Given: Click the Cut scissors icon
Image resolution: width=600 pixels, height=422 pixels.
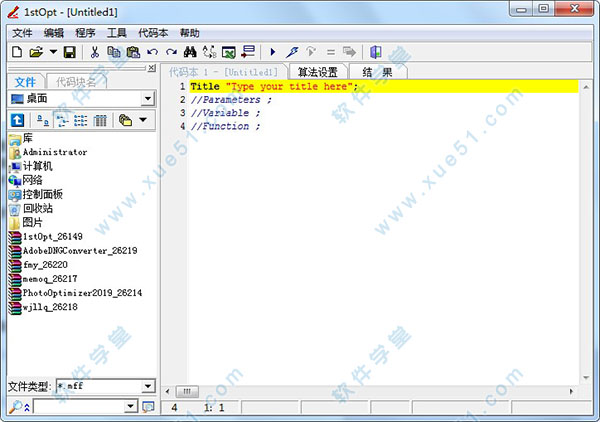Looking at the screenshot, I should click(95, 51).
